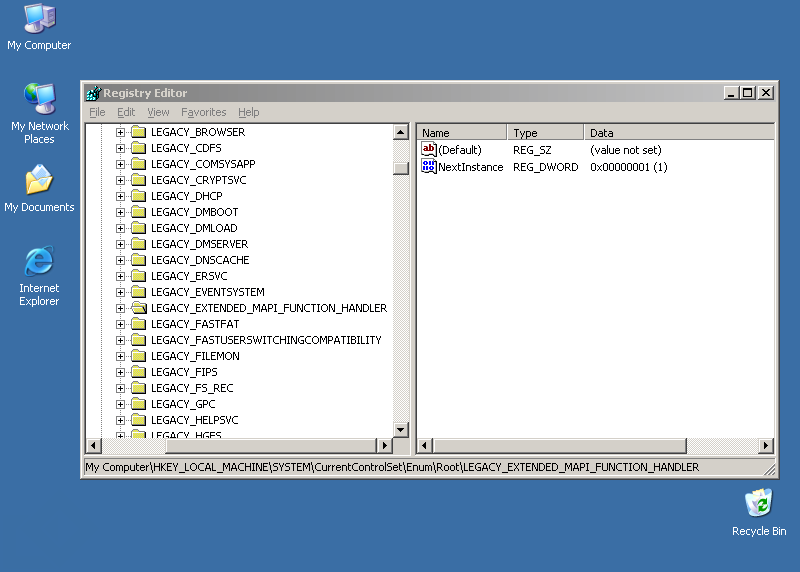Click tree pane scroll right arrow
Image resolution: width=800 pixels, height=572 pixels.
[384, 445]
